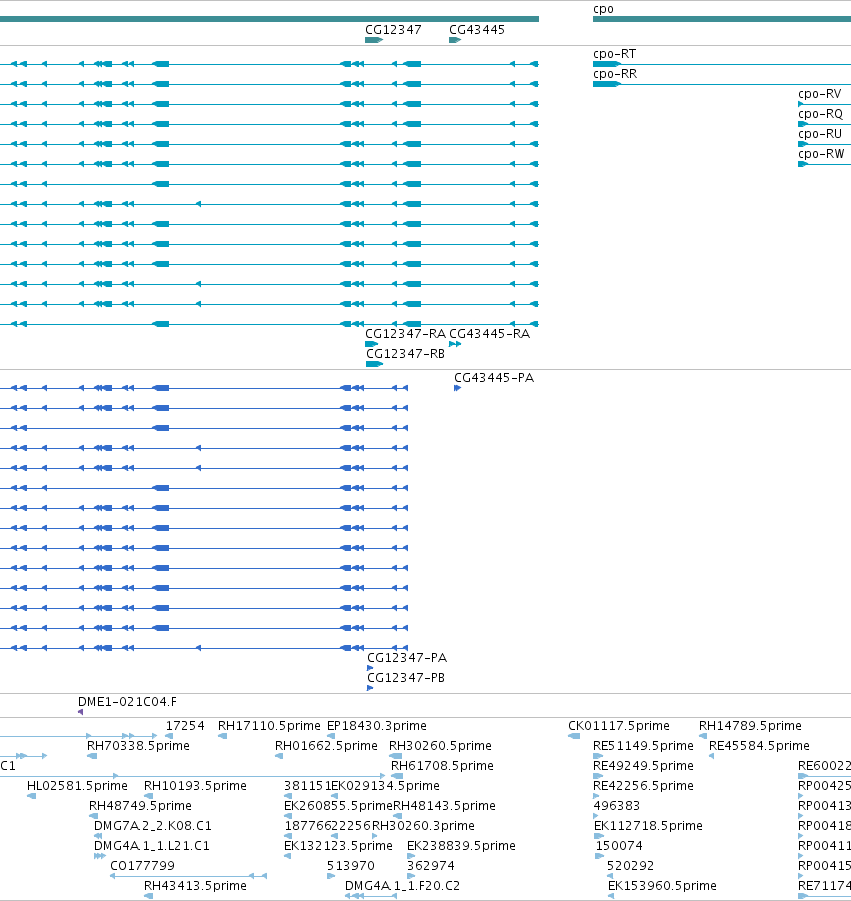Screen dimensions: 851x901
Task: Select transcript cpo-RW
Action: click(821, 154)
